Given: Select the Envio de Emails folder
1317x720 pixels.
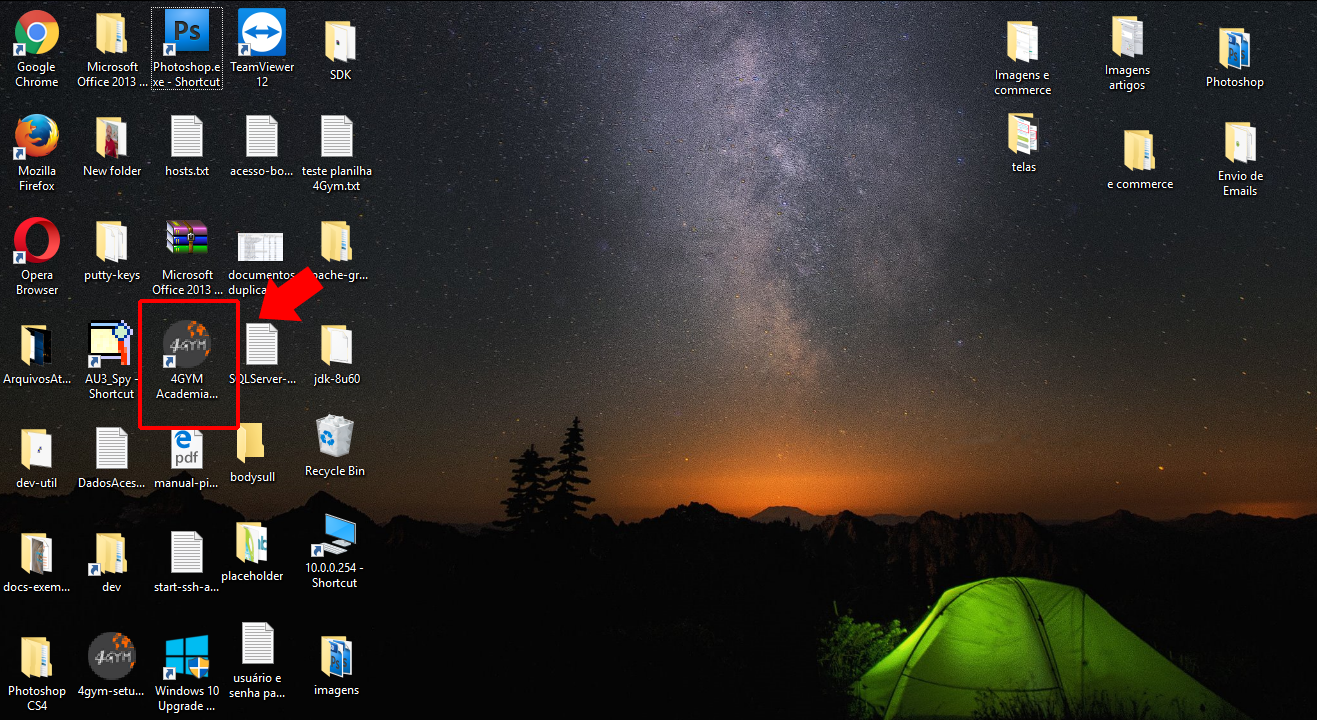Looking at the screenshot, I should click(x=1240, y=144).
